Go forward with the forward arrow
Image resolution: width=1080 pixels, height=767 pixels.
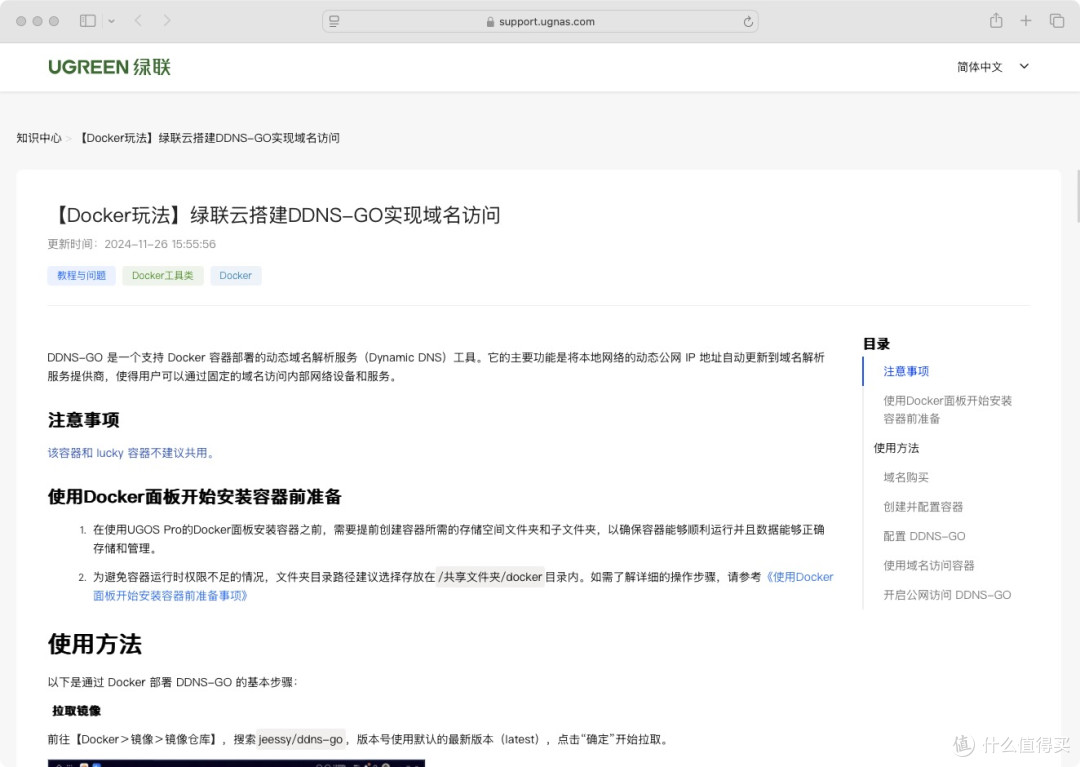coord(167,21)
